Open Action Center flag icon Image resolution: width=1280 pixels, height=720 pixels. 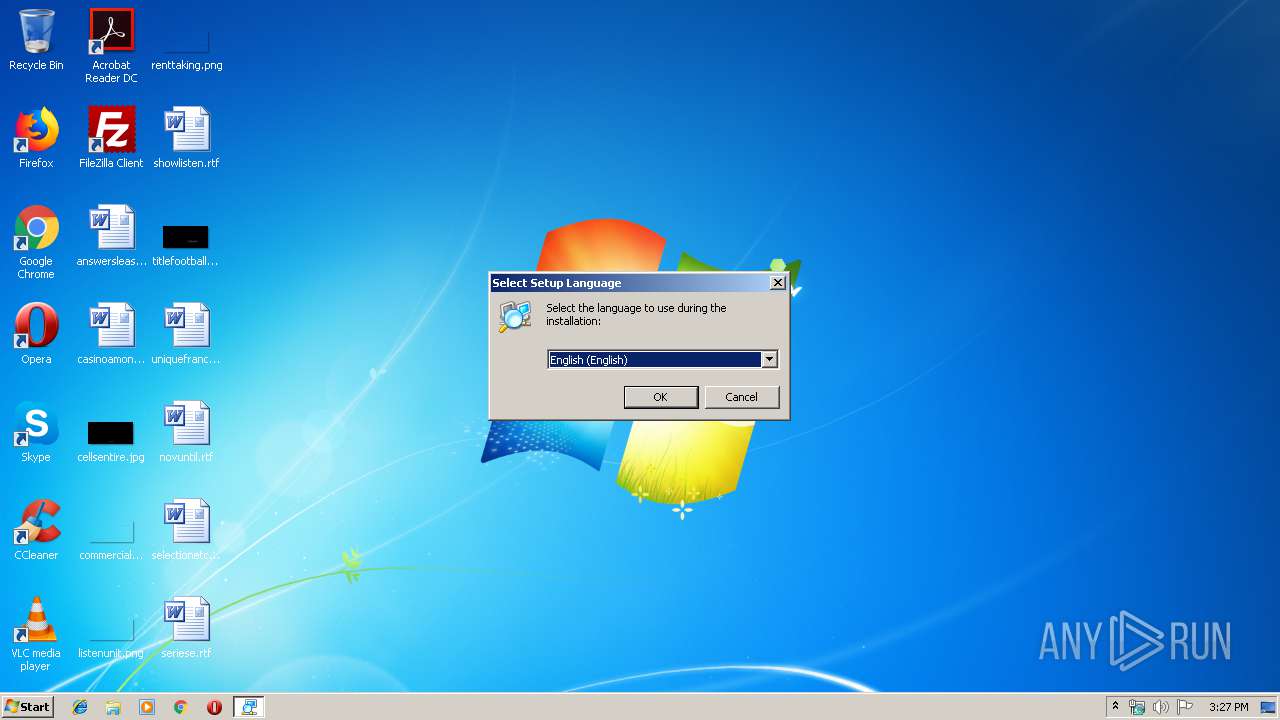tap(1185, 707)
